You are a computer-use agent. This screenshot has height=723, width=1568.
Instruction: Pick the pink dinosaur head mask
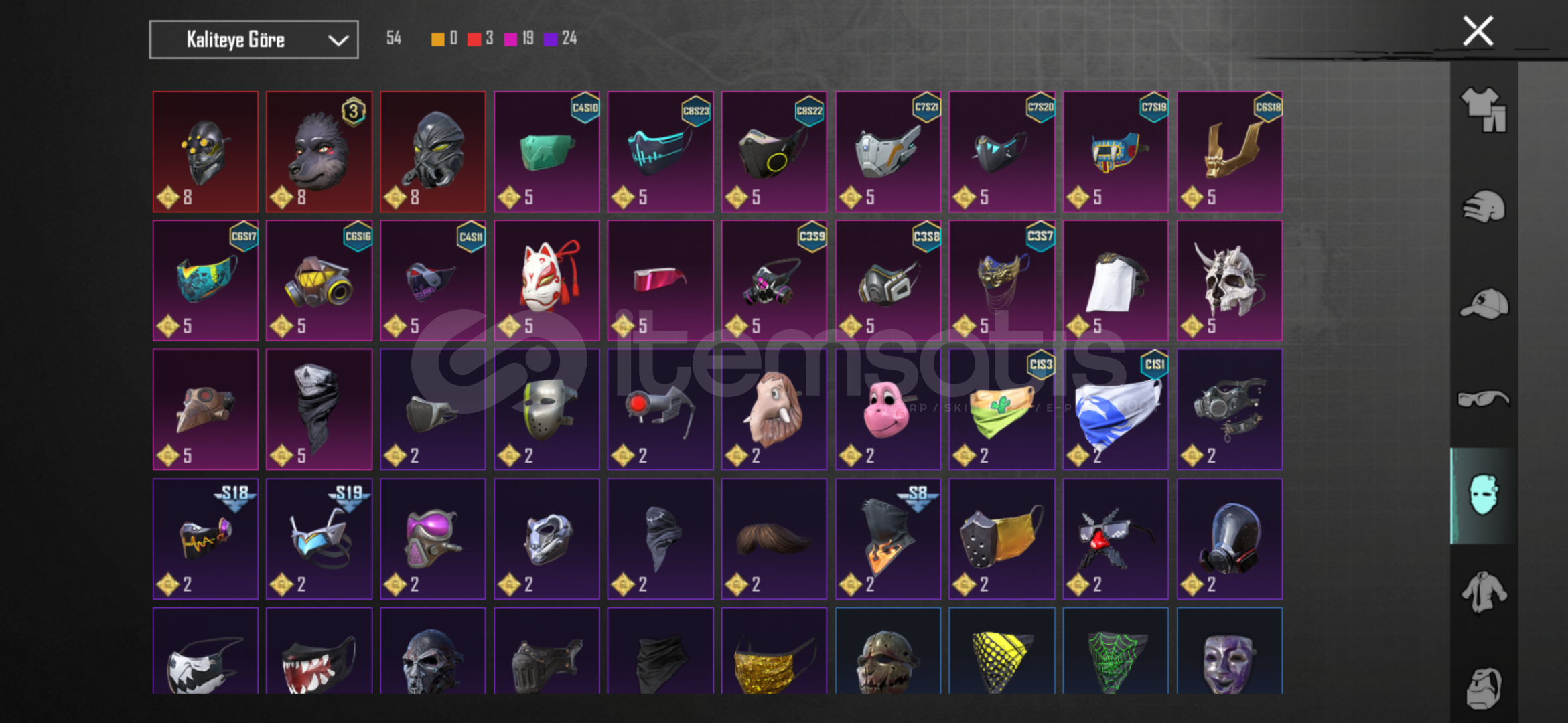(x=888, y=409)
